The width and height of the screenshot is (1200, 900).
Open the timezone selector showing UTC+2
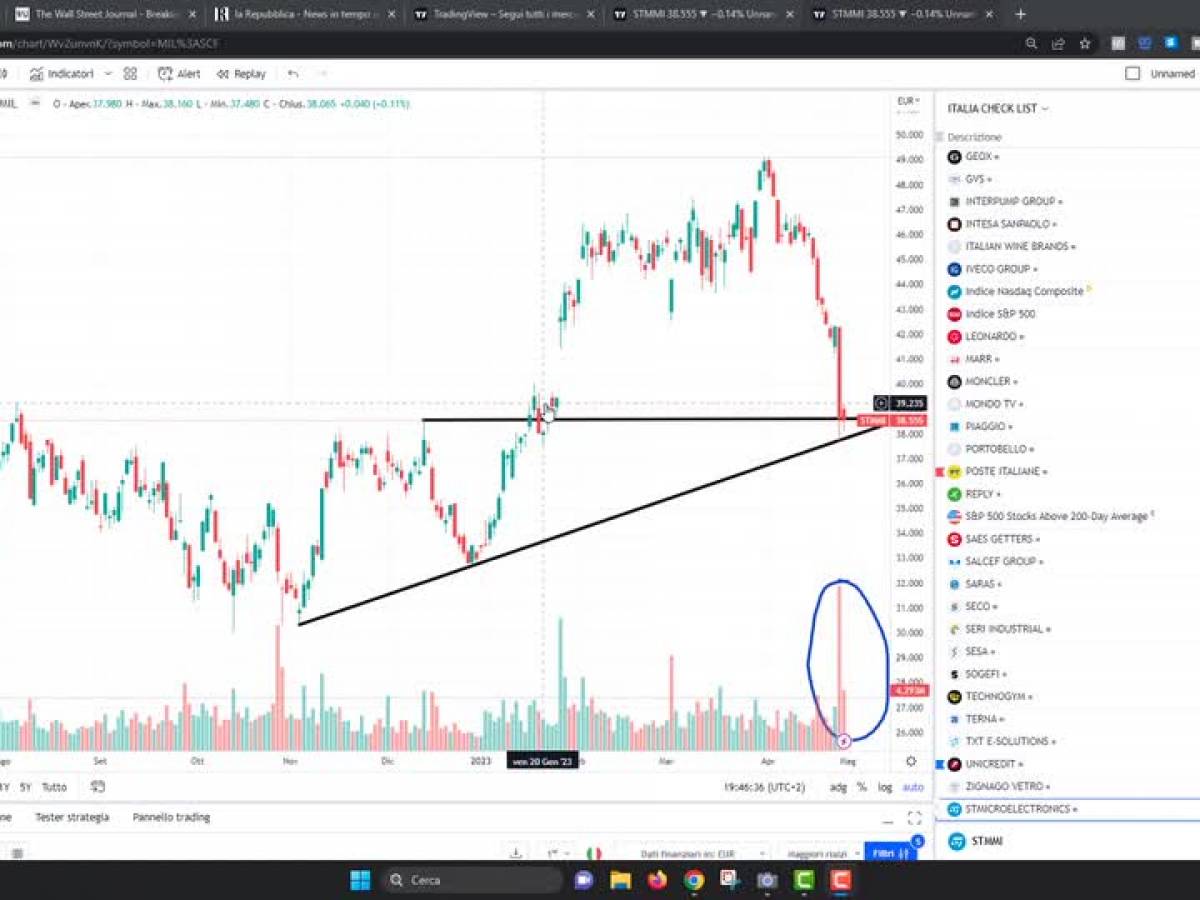click(764, 788)
